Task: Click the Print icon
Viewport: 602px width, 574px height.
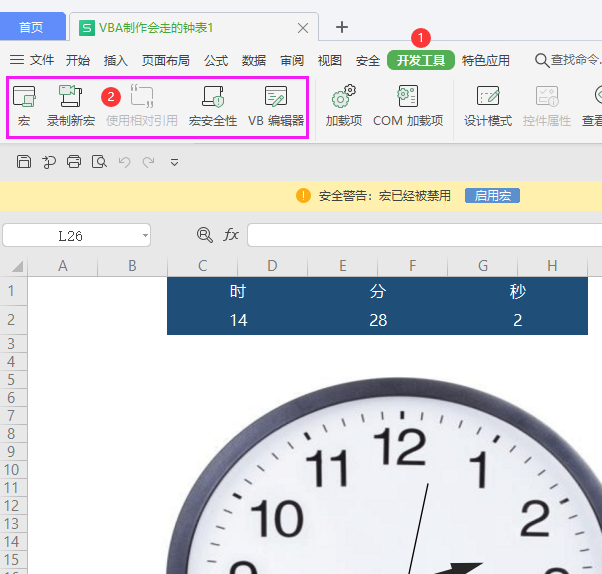Action: pyautogui.click(x=74, y=162)
